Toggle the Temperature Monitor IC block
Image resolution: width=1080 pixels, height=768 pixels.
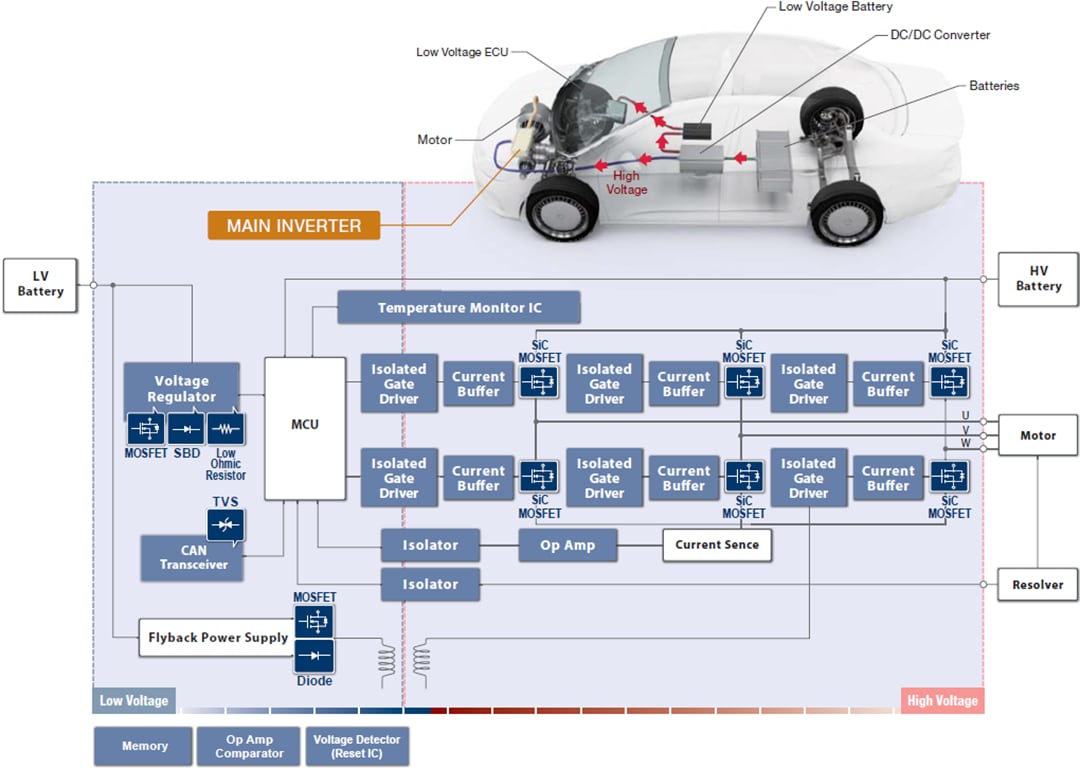tap(459, 307)
